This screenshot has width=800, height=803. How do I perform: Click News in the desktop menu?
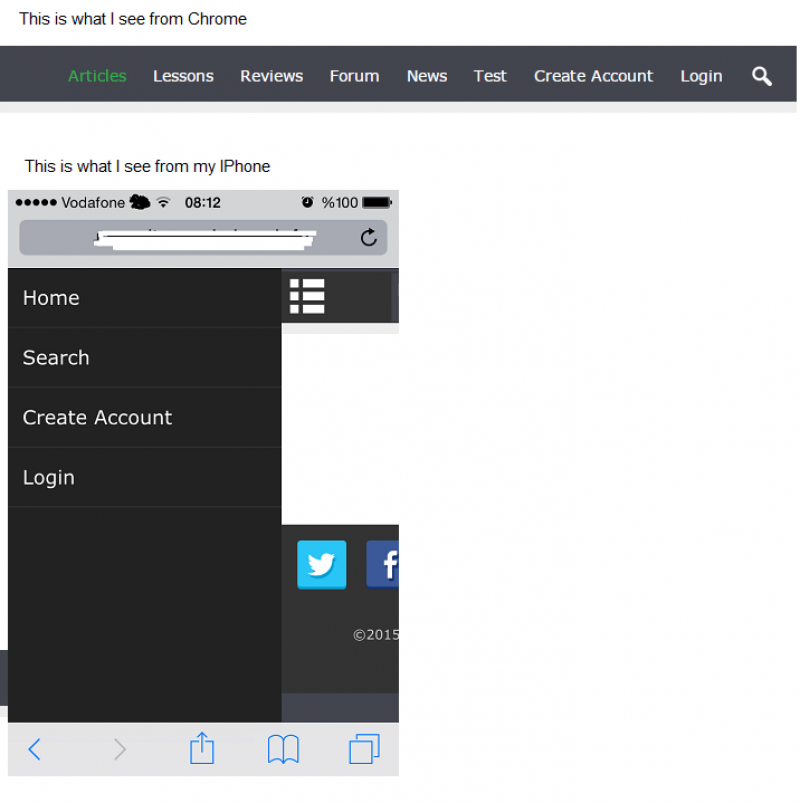[x=427, y=76]
